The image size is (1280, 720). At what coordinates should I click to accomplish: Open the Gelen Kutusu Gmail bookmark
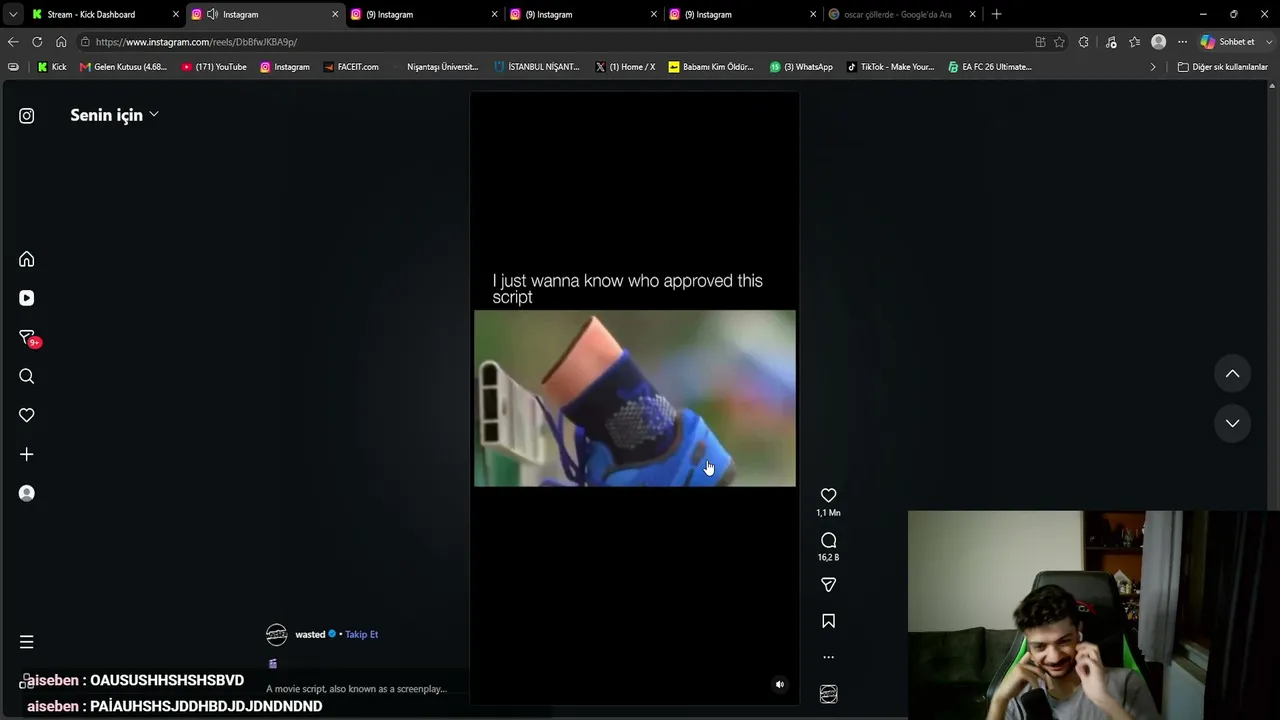coord(124,67)
